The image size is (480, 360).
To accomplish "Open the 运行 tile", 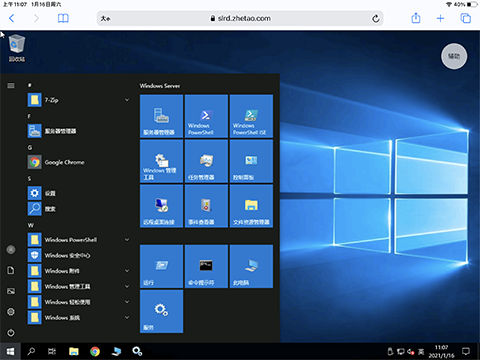I will point(161,266).
